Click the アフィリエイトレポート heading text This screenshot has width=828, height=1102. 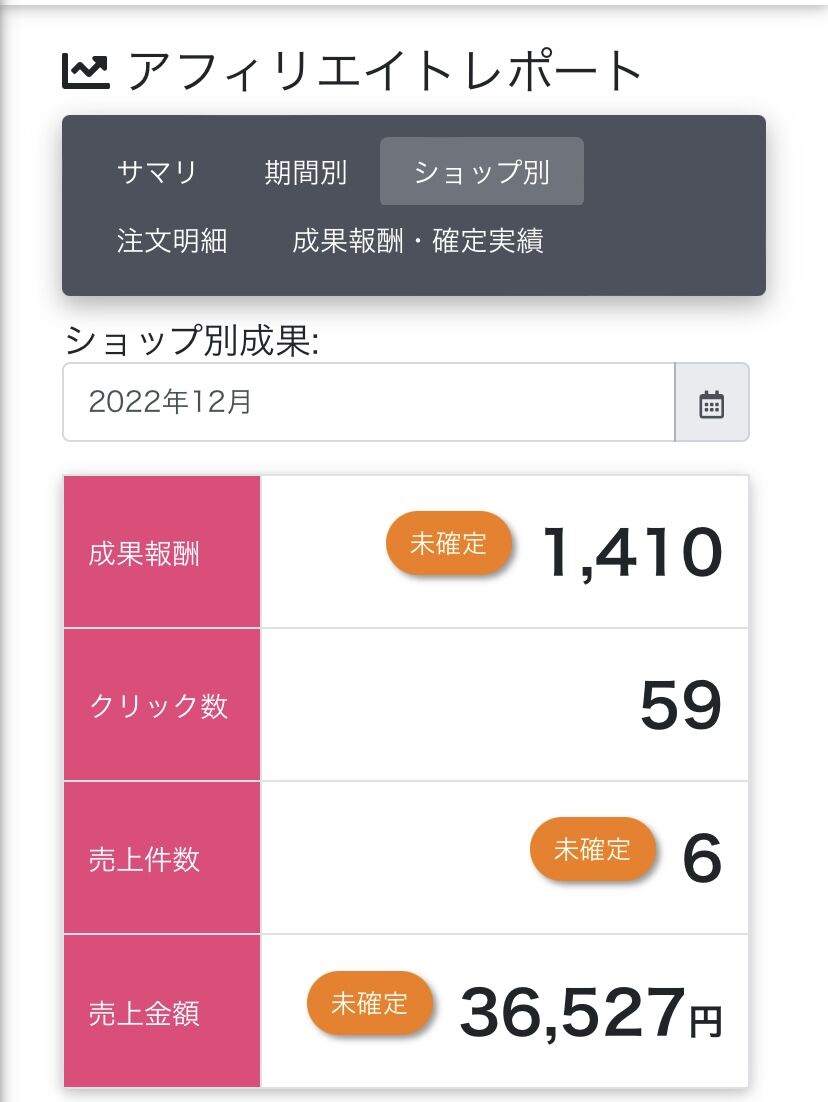click(x=386, y=71)
